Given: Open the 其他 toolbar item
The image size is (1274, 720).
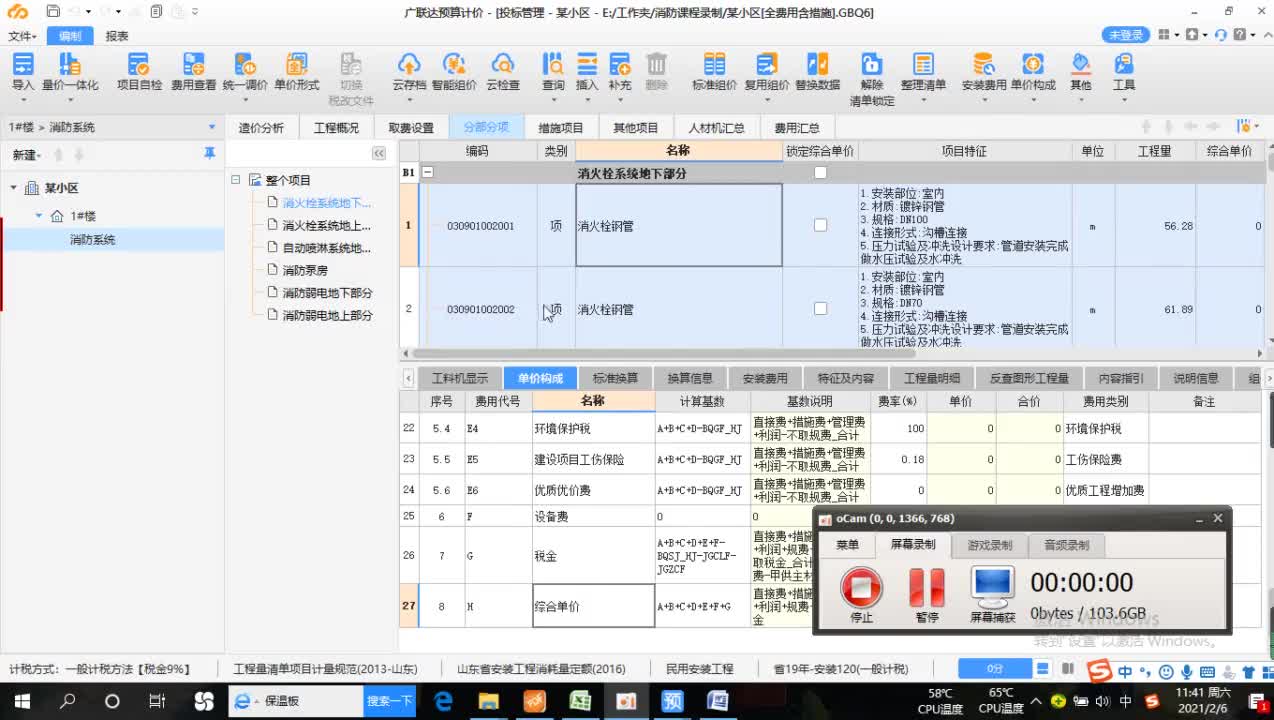Looking at the screenshot, I should 1081,72.
